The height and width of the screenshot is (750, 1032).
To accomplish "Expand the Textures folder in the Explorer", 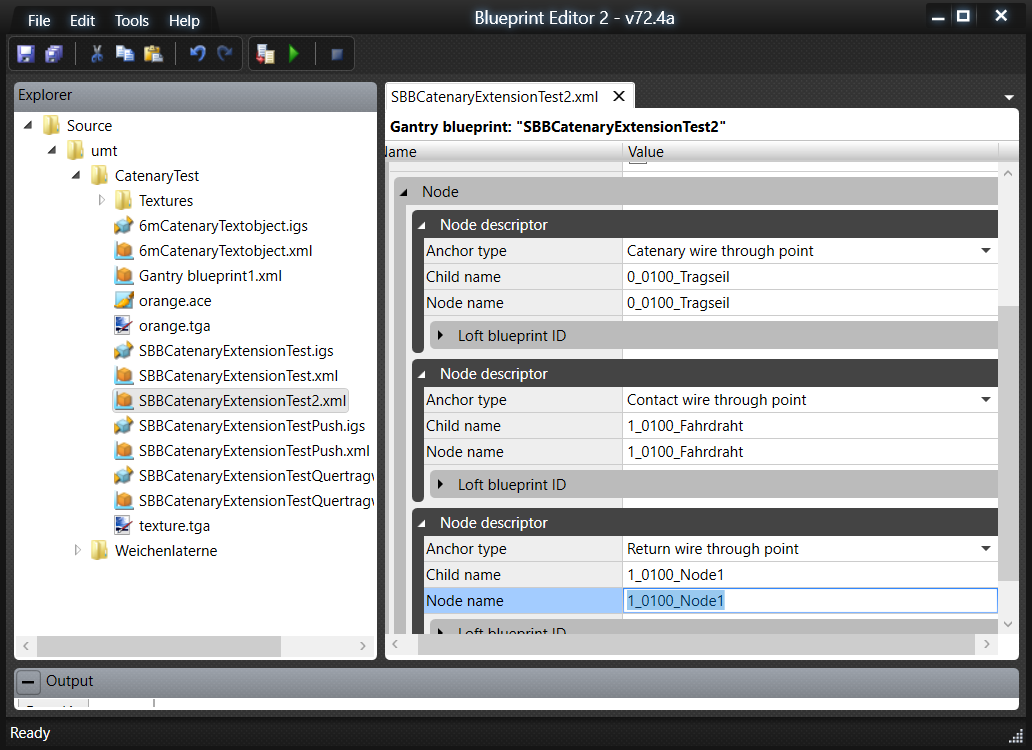I will pos(102,201).
